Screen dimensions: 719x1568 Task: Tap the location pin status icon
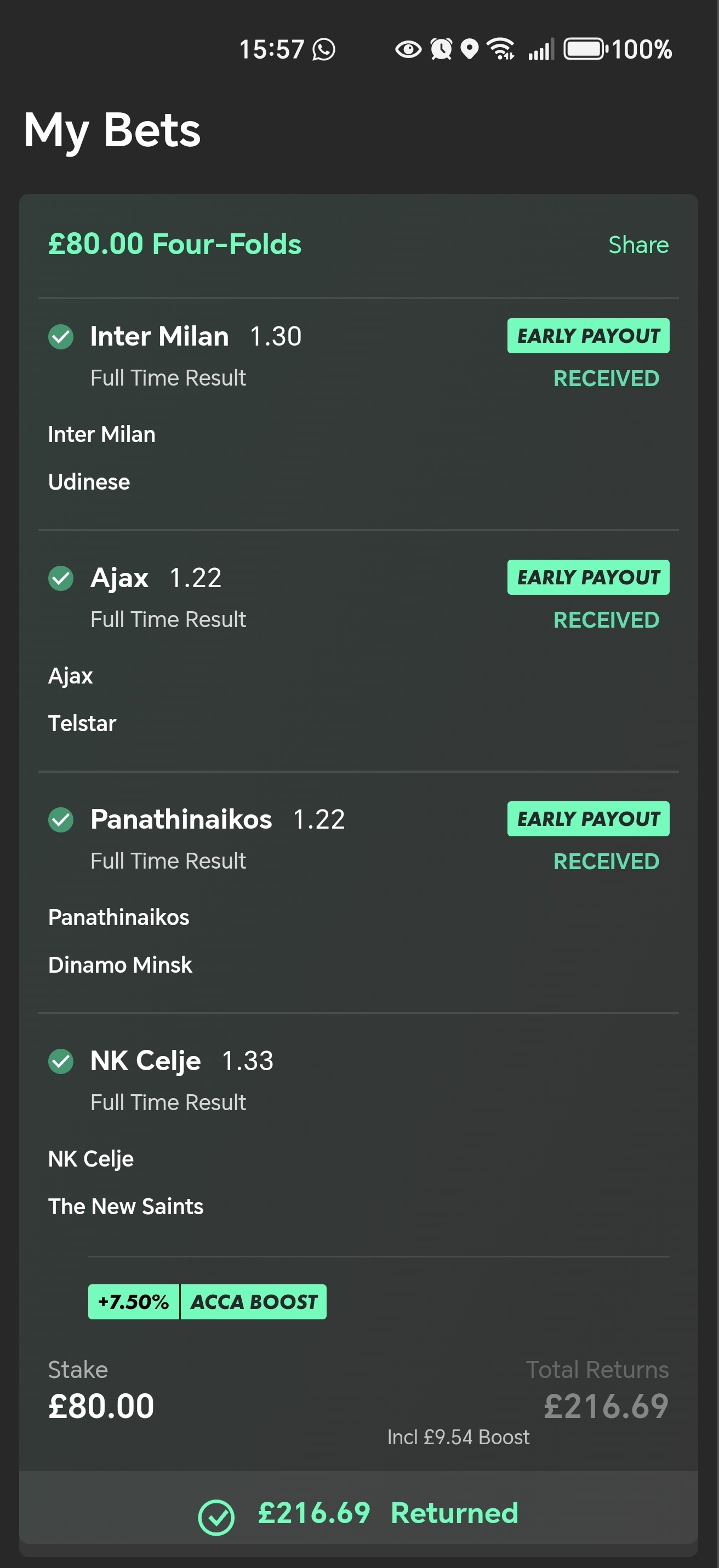pyautogui.click(x=469, y=49)
